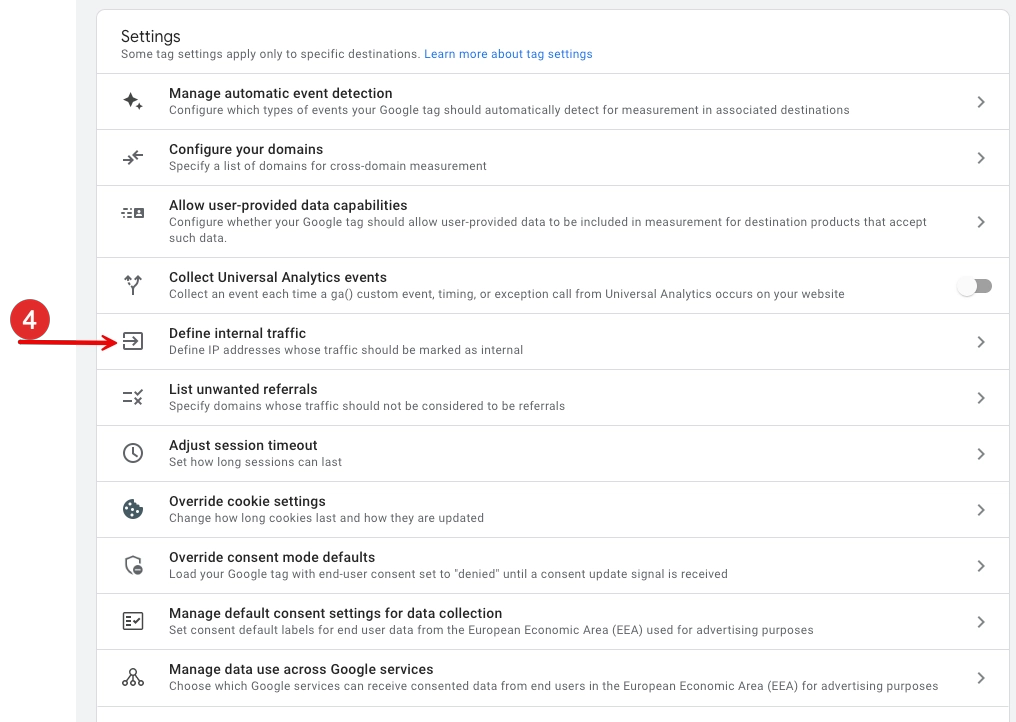Click the red number 4 annotation badge
Image resolution: width=1016 pixels, height=722 pixels.
[x=30, y=320]
